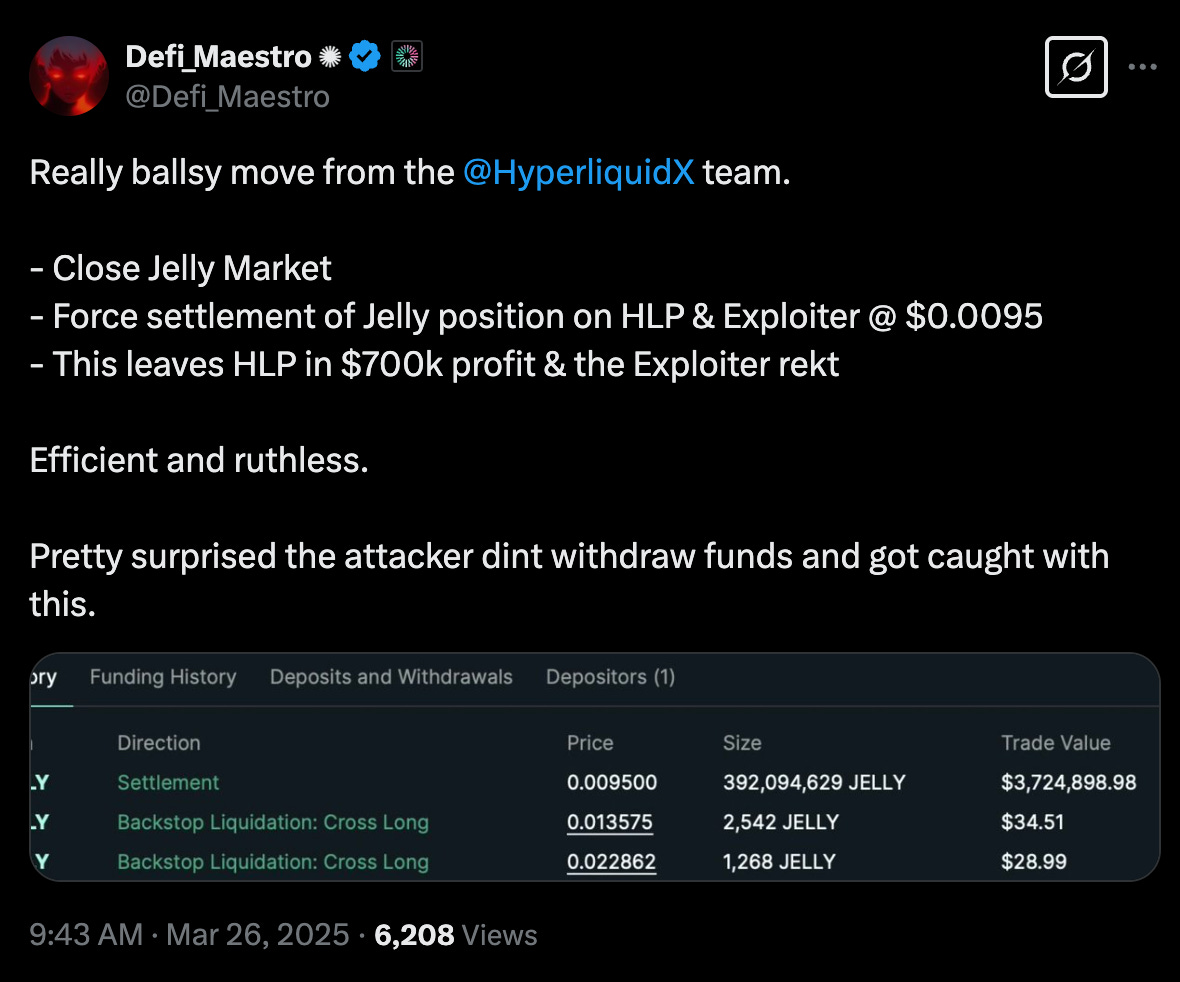The width and height of the screenshot is (1180, 982).
Task: Click the 6,208 Views count
Action: [455, 935]
